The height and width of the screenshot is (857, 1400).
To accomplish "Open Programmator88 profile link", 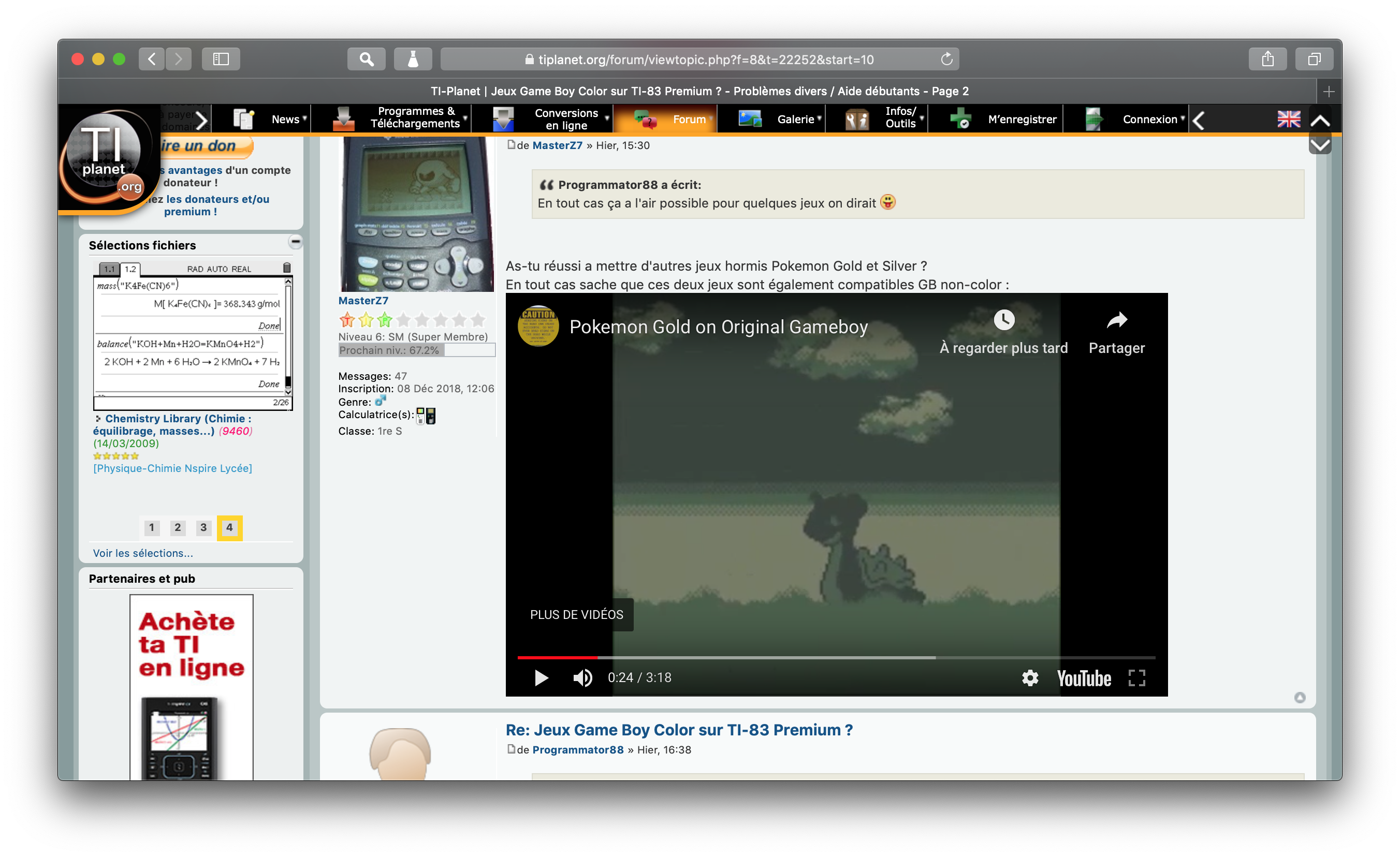I will tap(578, 750).
